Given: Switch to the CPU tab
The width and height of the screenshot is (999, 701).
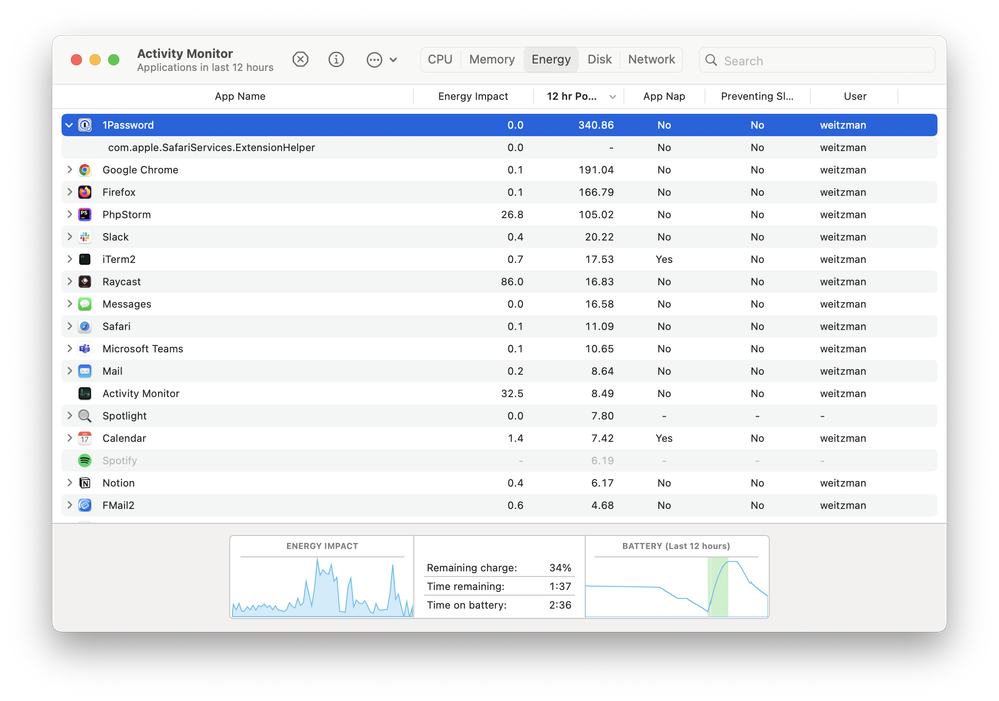Looking at the screenshot, I should 440,59.
